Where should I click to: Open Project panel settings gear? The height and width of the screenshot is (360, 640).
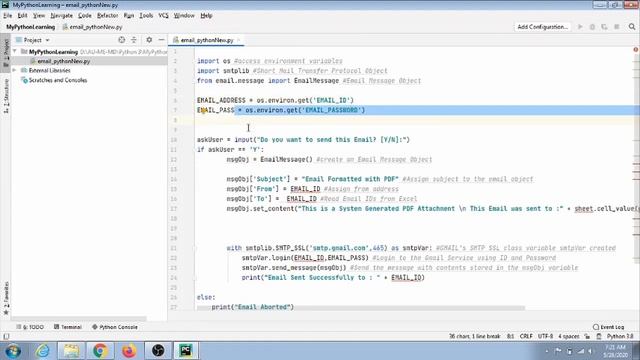click(x=149, y=40)
